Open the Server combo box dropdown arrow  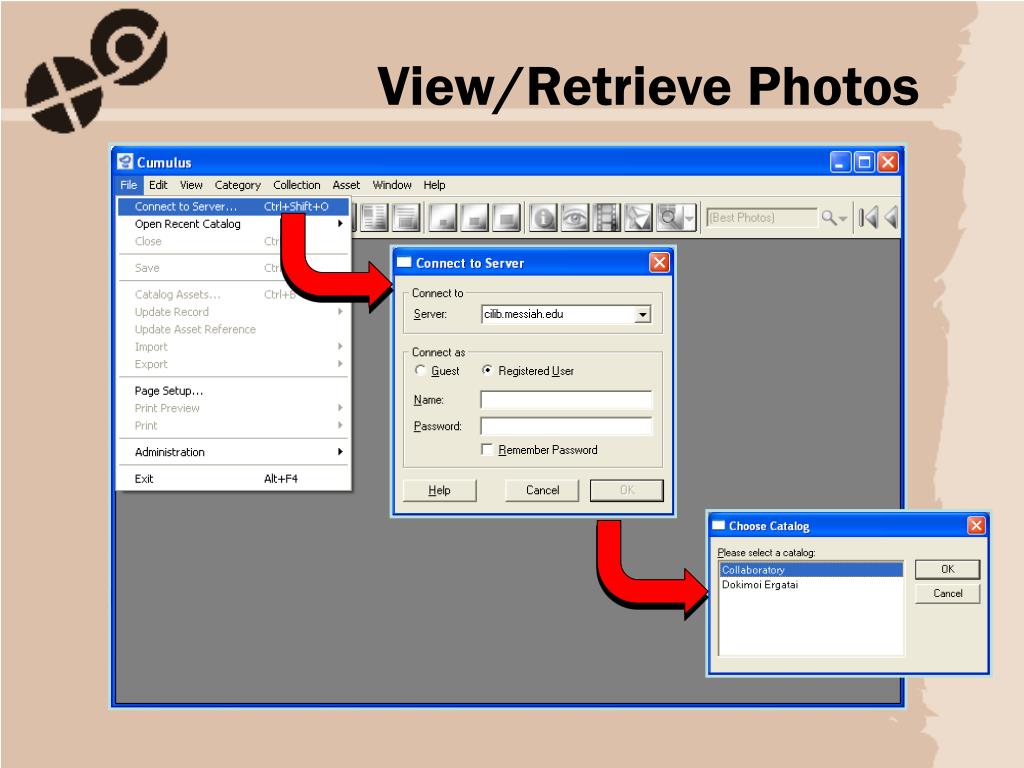pyautogui.click(x=643, y=315)
